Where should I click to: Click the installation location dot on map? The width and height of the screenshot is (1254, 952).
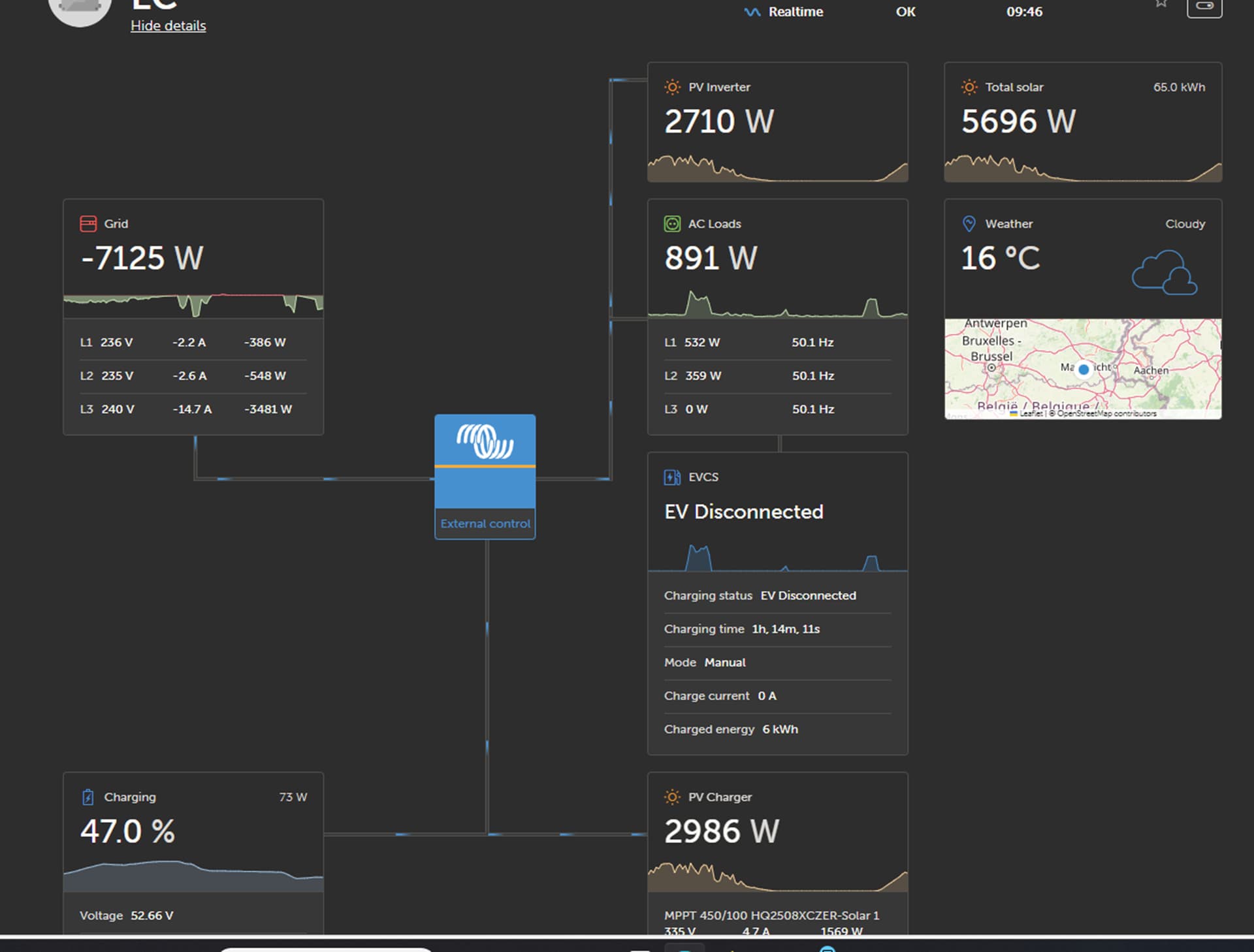click(x=1084, y=370)
